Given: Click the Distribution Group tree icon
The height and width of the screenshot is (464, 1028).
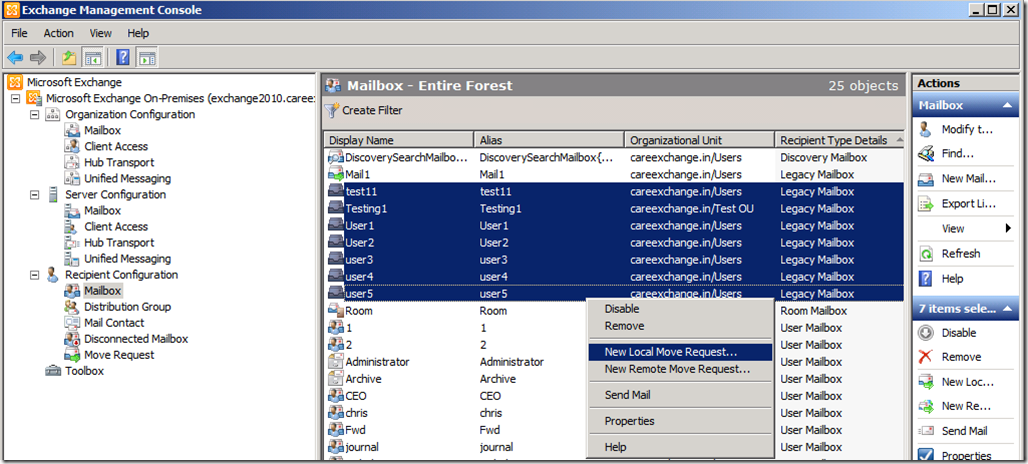Looking at the screenshot, I should [x=72, y=307].
